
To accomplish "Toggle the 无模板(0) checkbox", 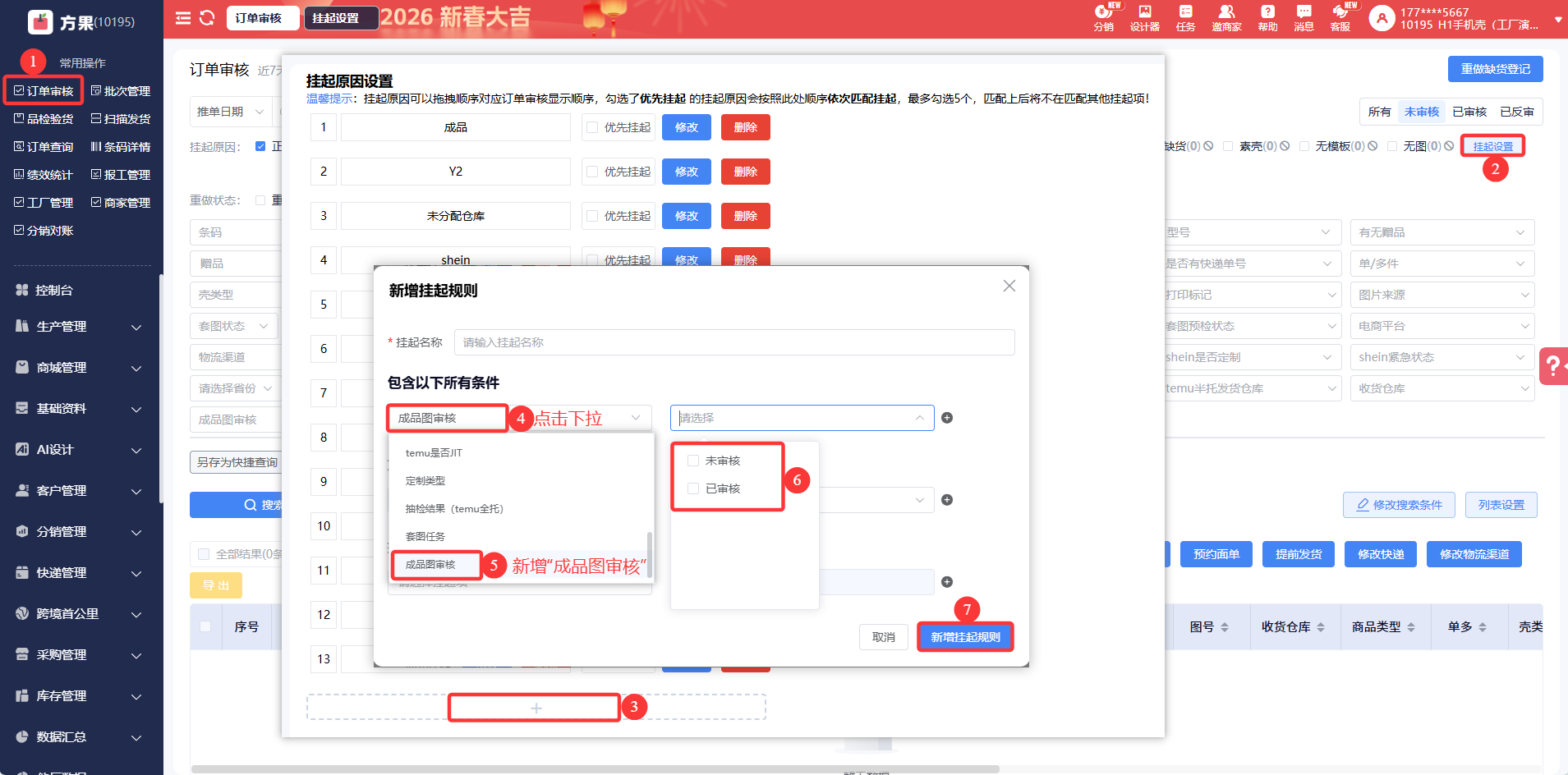I will (1304, 146).
